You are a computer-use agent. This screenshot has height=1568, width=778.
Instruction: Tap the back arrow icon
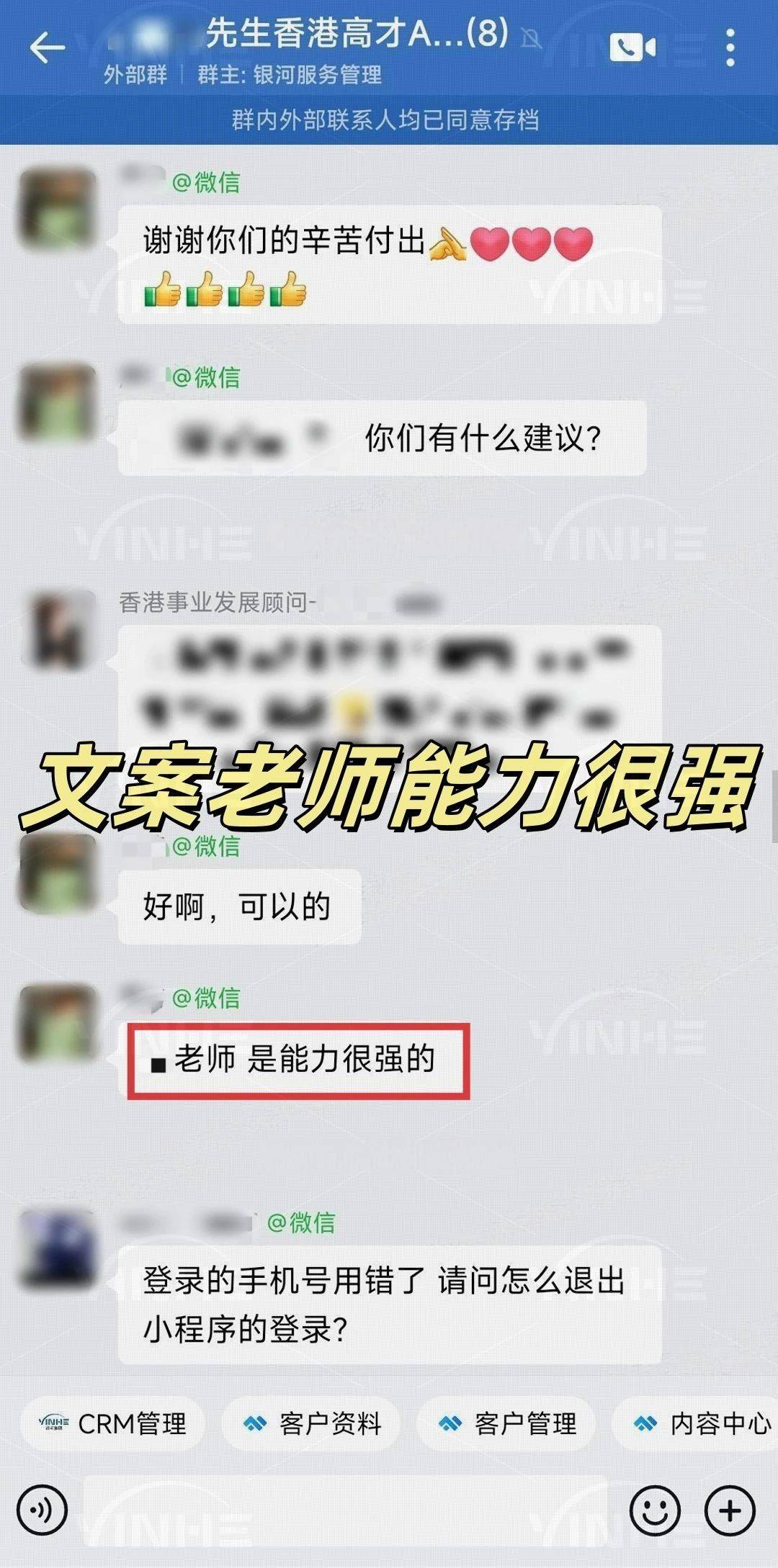tap(47, 48)
